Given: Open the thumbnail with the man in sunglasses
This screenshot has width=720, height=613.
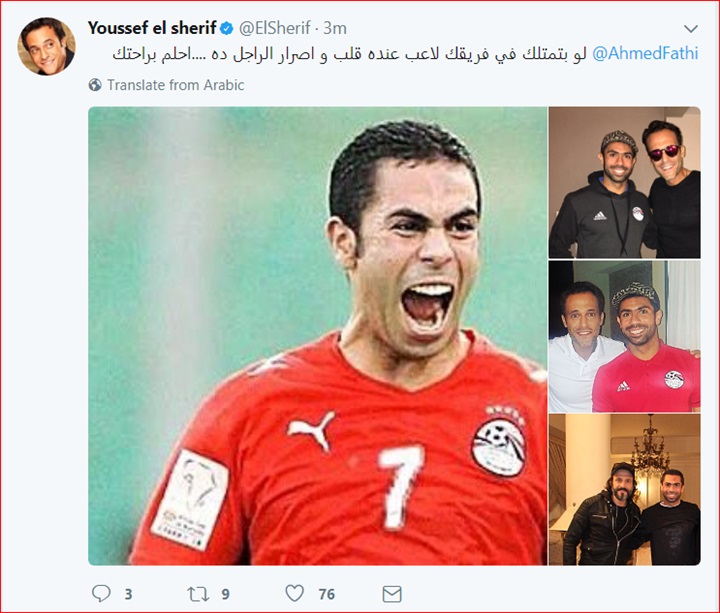Looking at the screenshot, I should pyautogui.click(x=624, y=182).
